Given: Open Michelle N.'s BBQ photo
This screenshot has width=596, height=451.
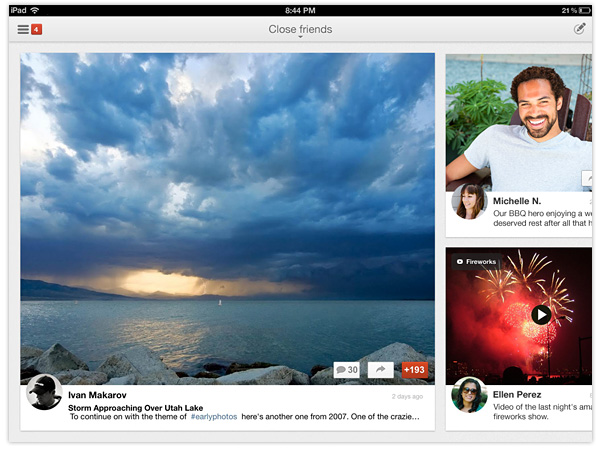Looking at the screenshot, I should (x=519, y=123).
